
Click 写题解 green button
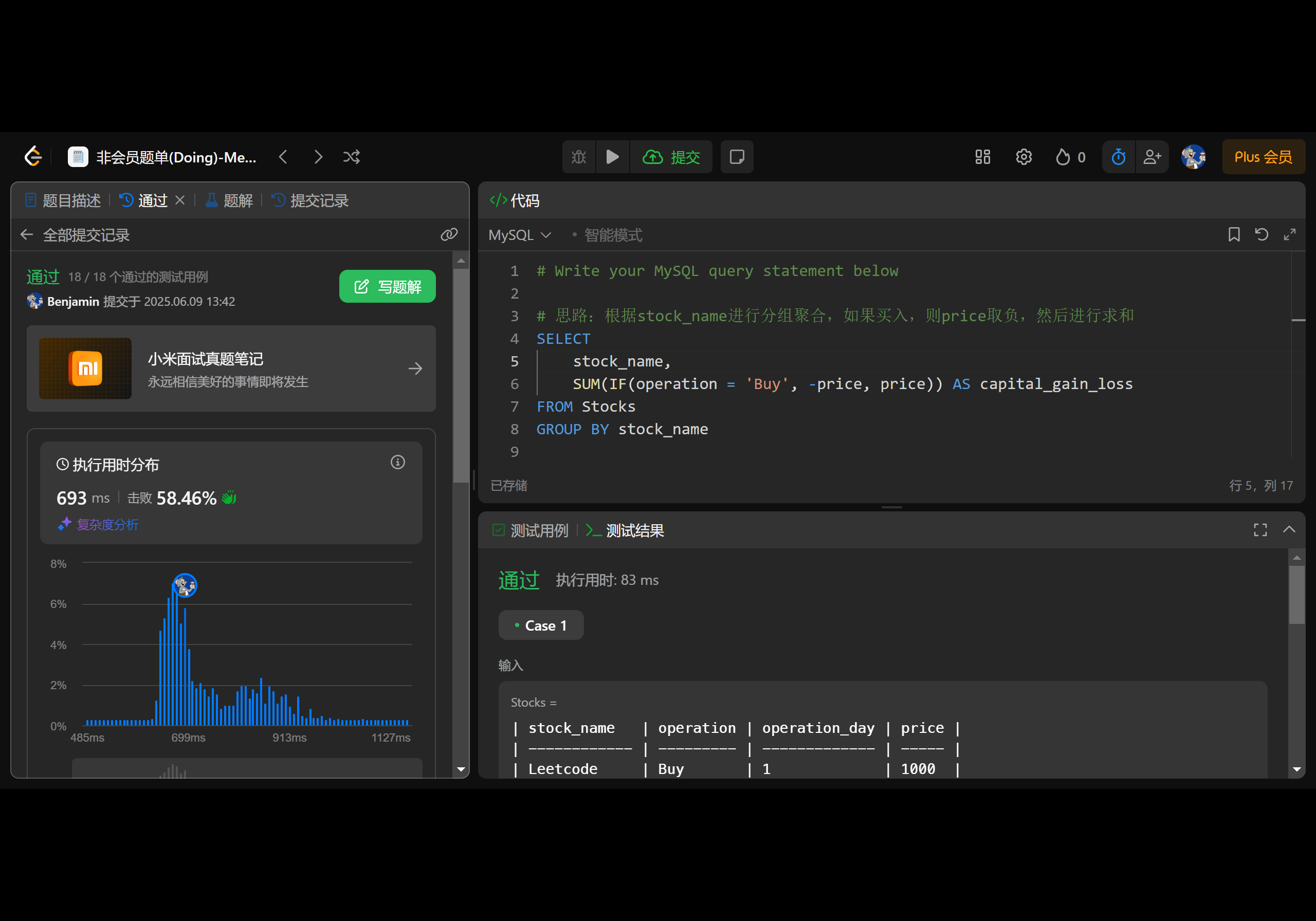(388, 287)
